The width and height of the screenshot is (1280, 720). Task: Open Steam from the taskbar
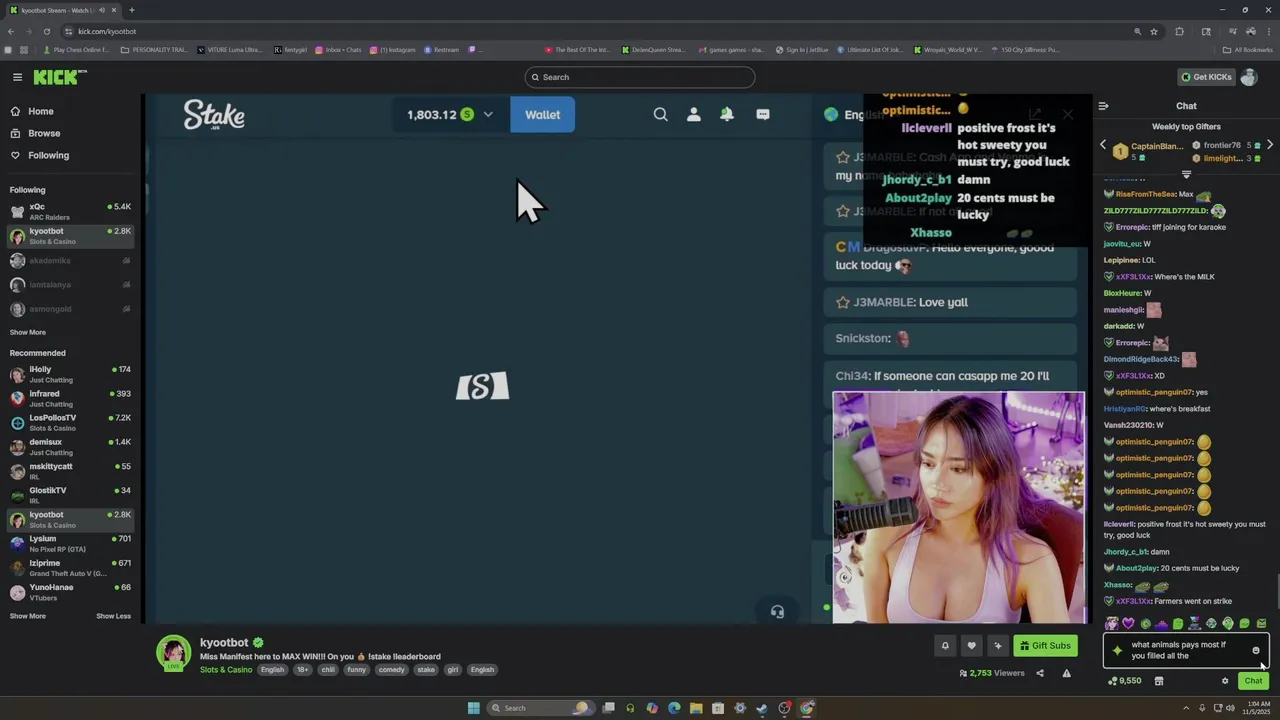762,708
